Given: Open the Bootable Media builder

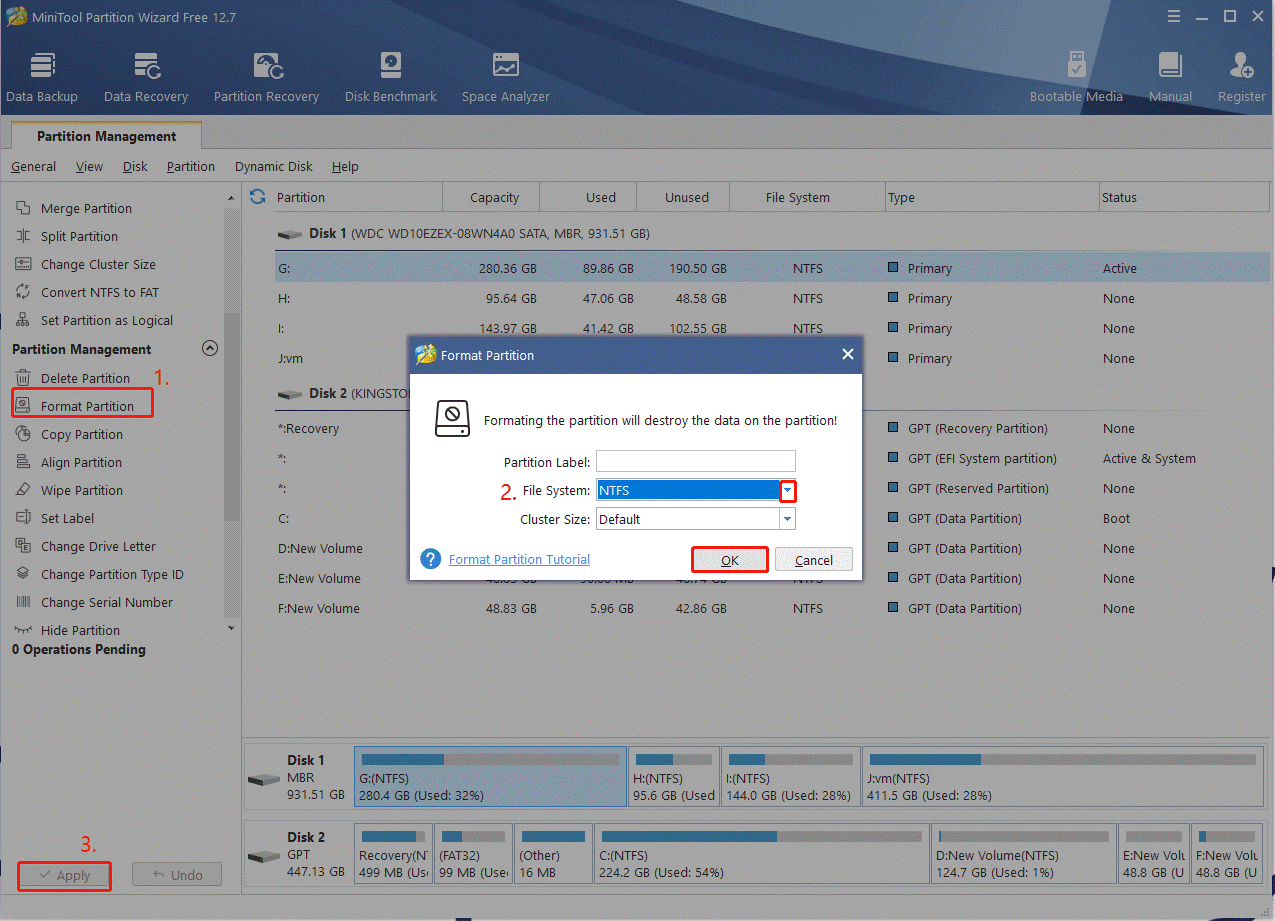Looking at the screenshot, I should tap(1077, 77).
